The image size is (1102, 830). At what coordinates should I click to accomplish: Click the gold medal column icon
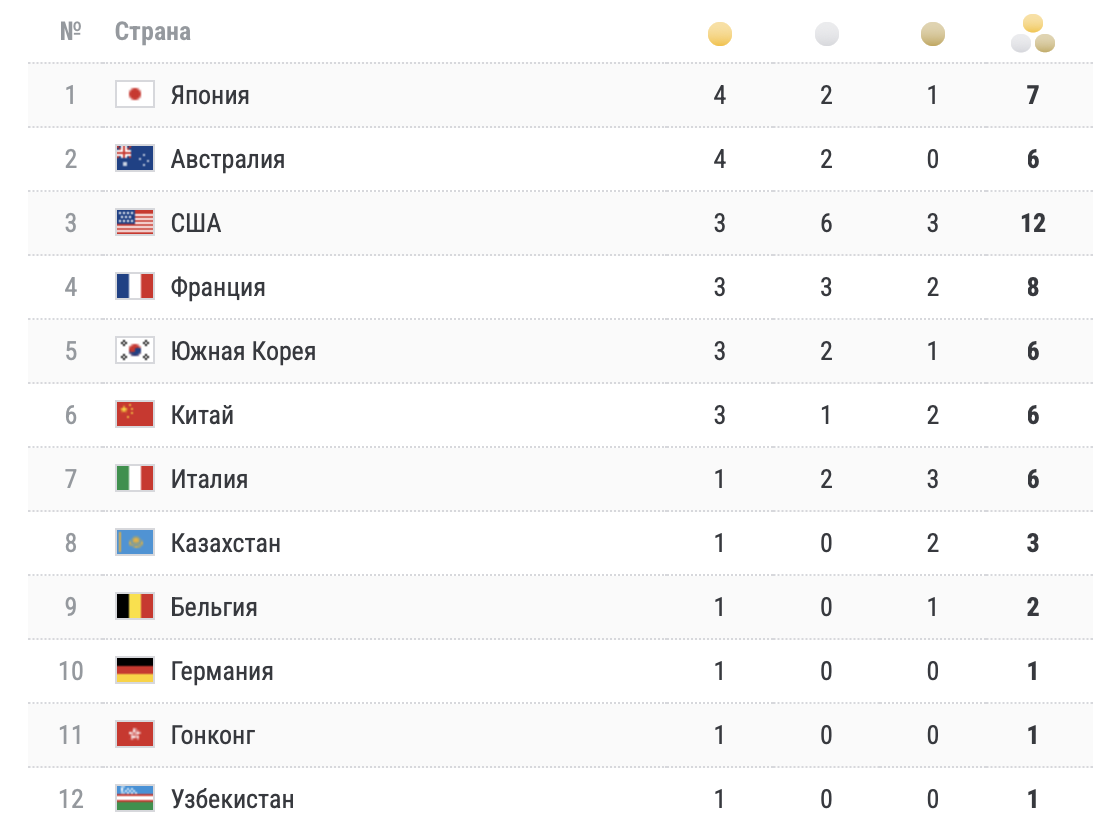click(x=720, y=35)
